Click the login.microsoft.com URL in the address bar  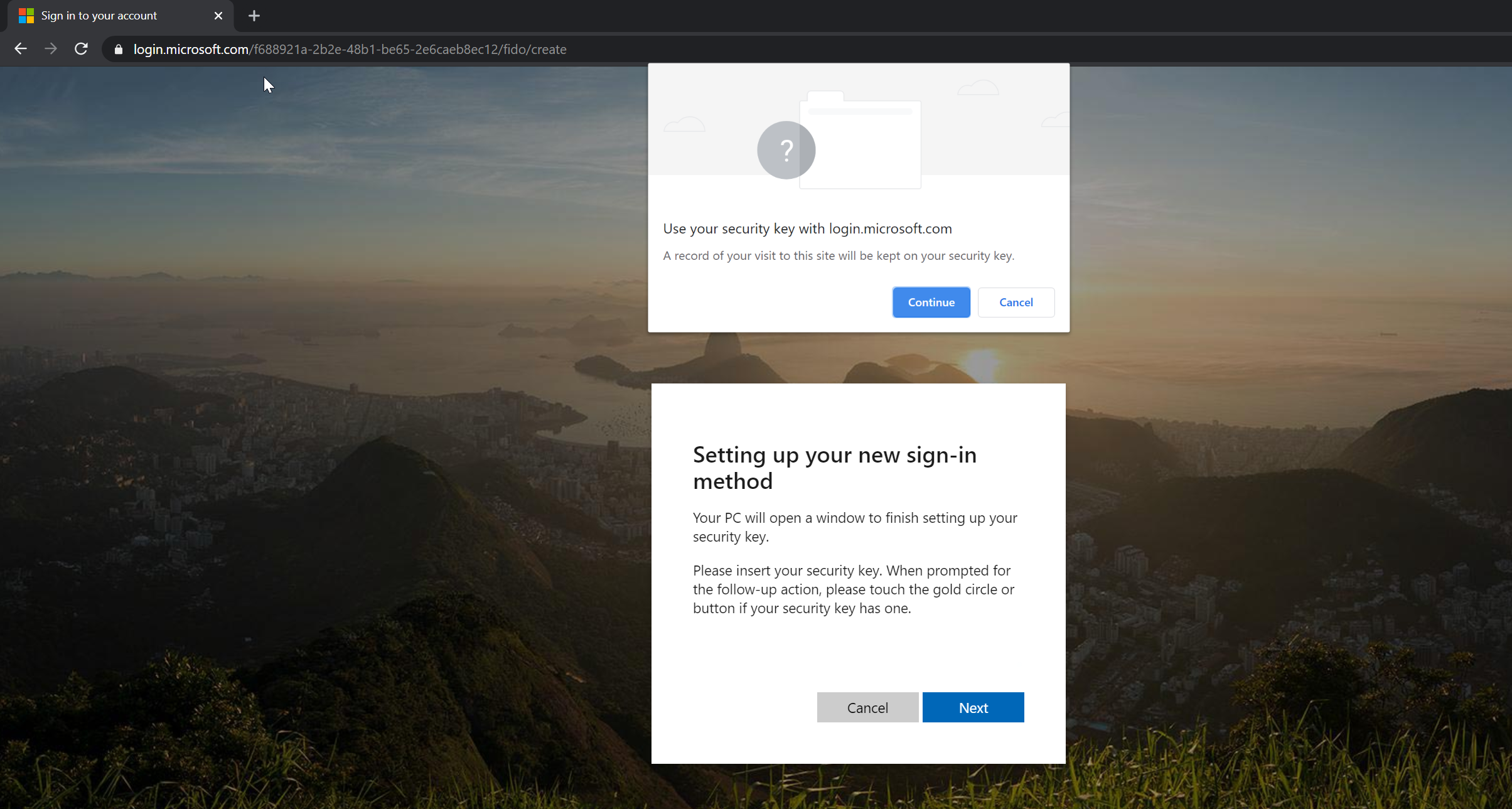pos(350,49)
